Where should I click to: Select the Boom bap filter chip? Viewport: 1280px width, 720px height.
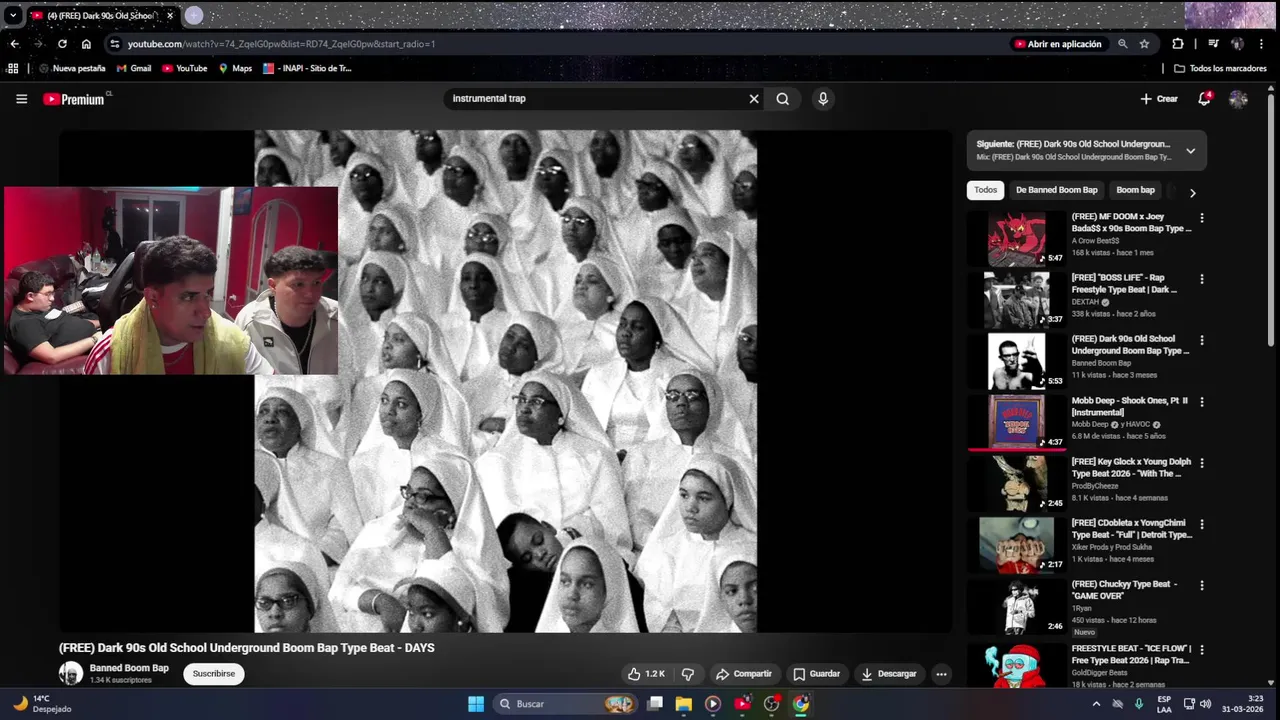(1135, 190)
